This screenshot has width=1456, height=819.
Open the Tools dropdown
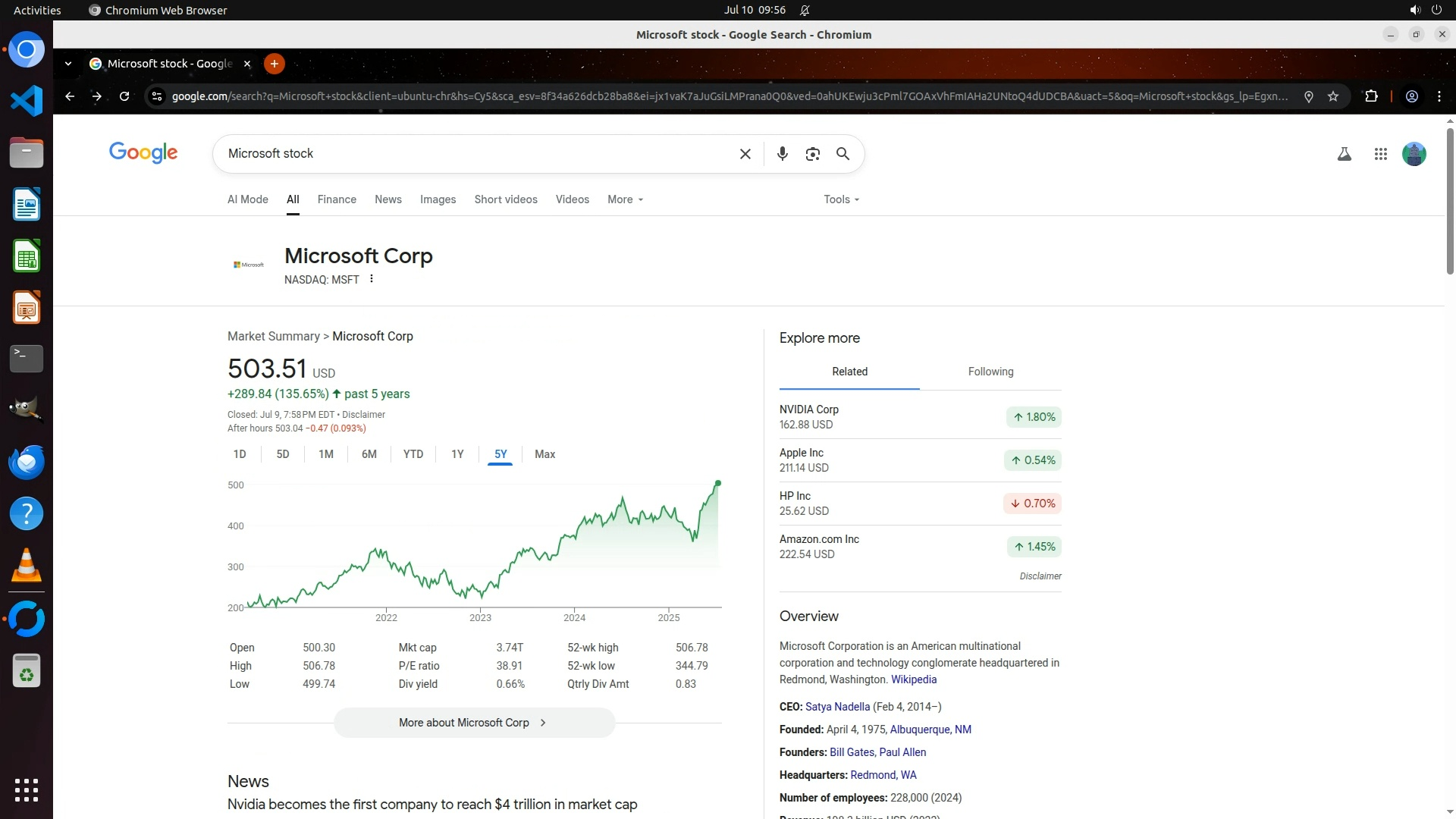pyautogui.click(x=841, y=199)
